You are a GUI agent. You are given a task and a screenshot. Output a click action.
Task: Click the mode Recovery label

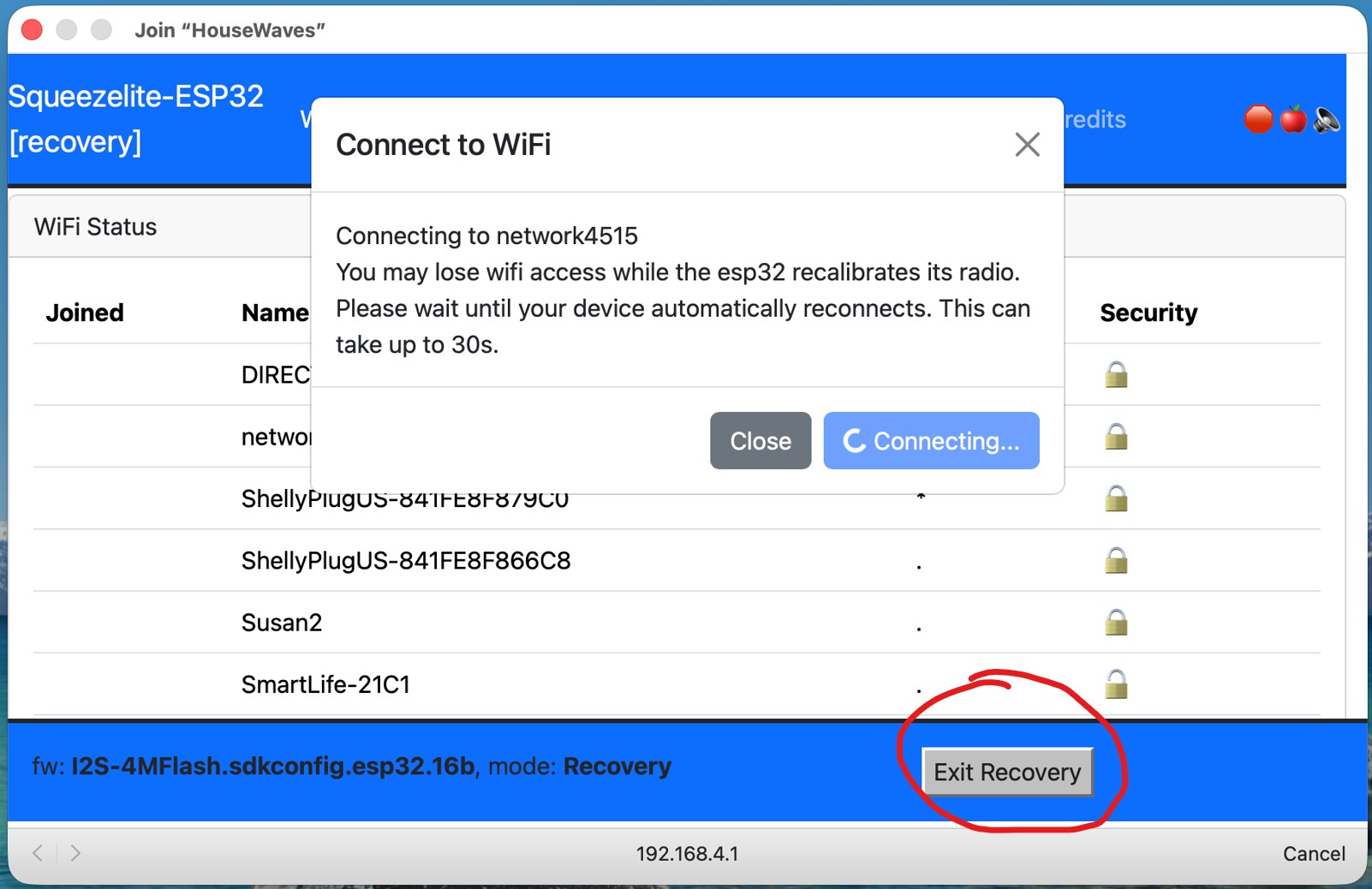pos(617,766)
